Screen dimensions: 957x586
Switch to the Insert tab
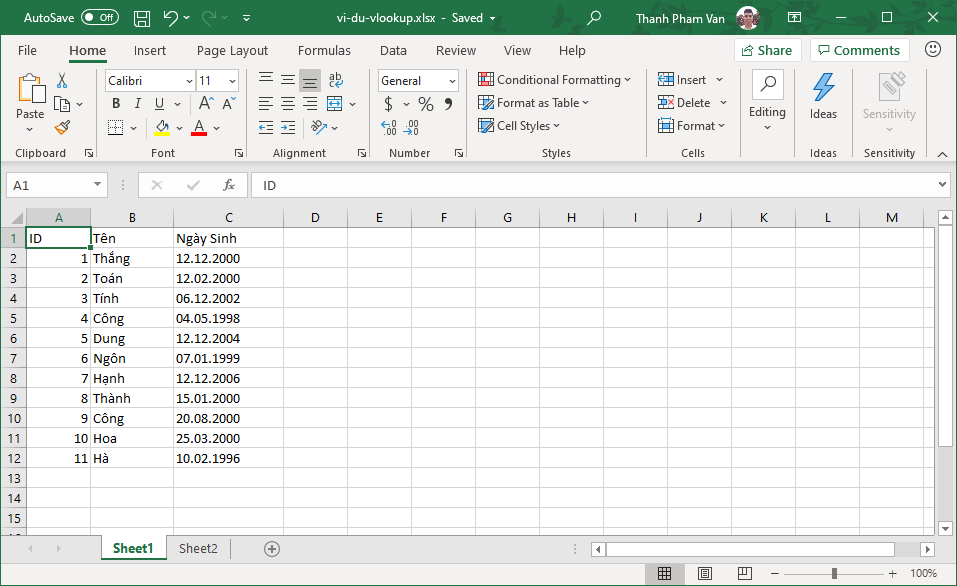[150, 51]
